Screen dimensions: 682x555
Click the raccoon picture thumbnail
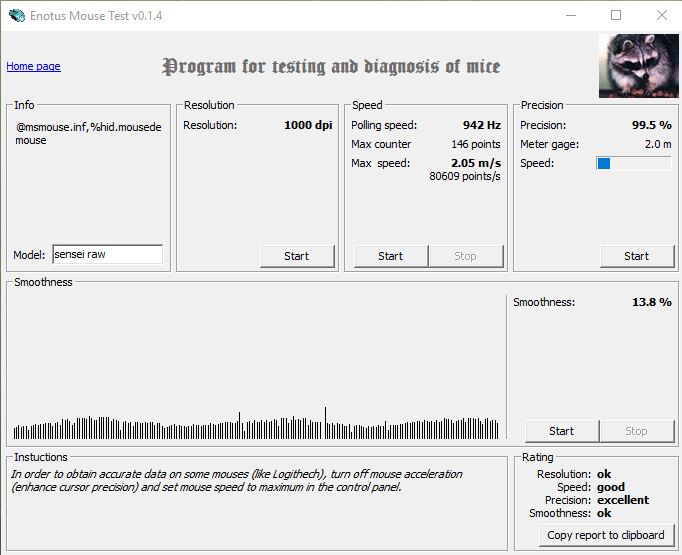click(638, 66)
